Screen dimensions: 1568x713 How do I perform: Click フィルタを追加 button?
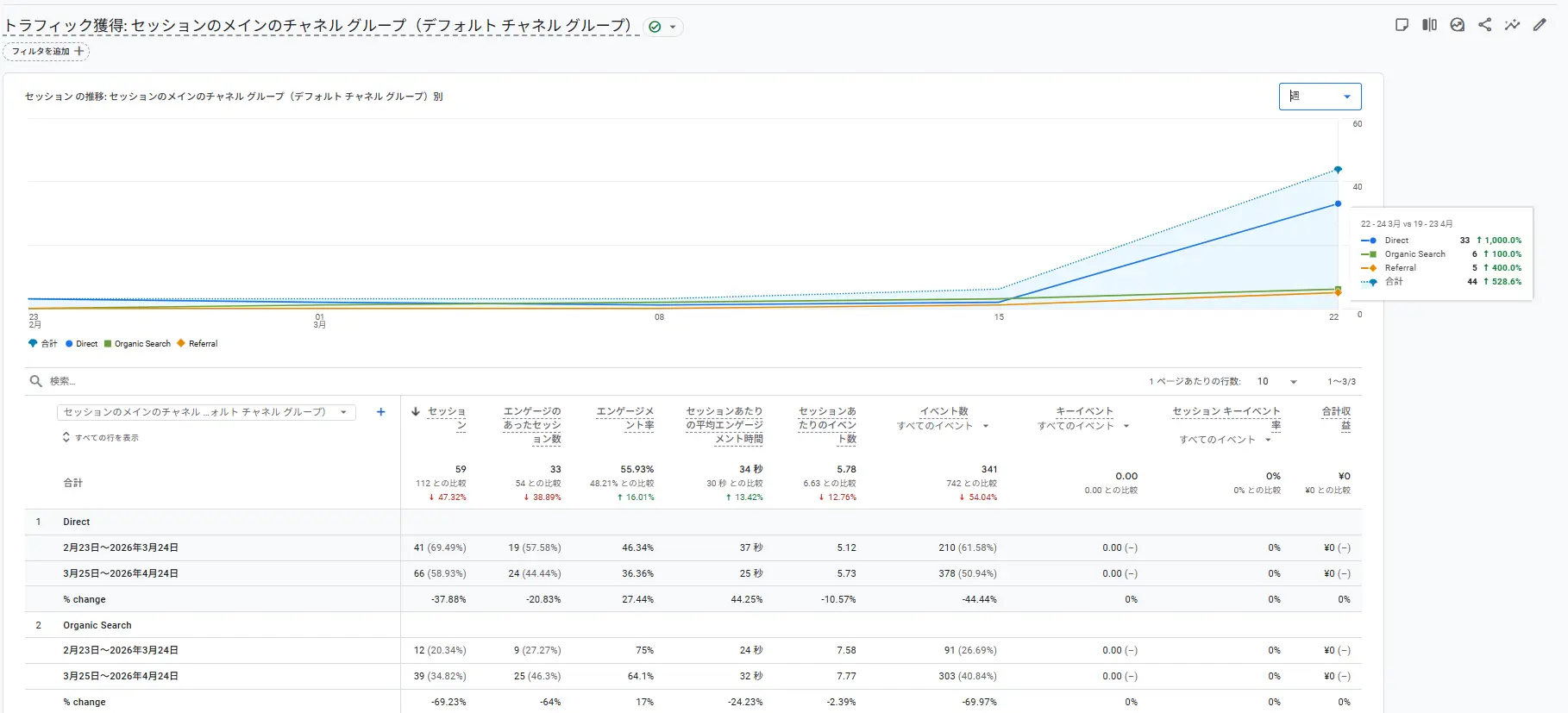pyautogui.click(x=47, y=51)
